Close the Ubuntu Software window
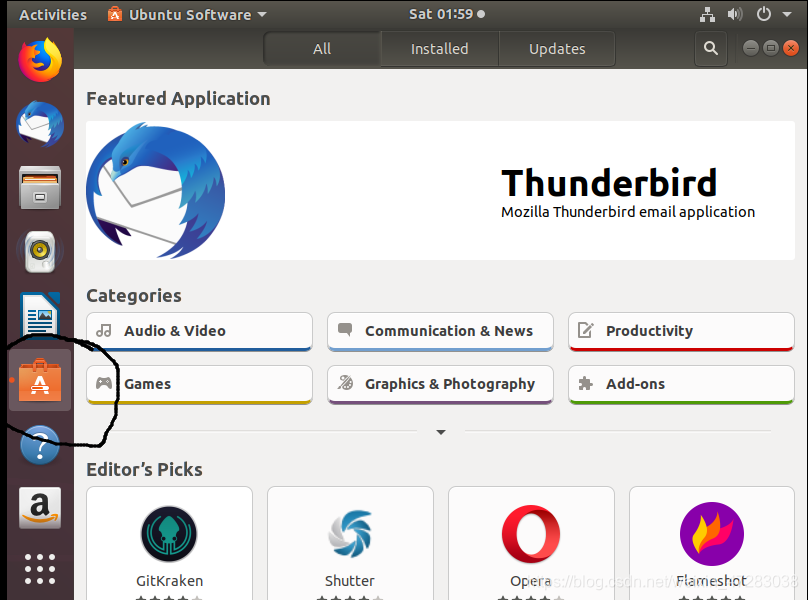 click(x=790, y=48)
